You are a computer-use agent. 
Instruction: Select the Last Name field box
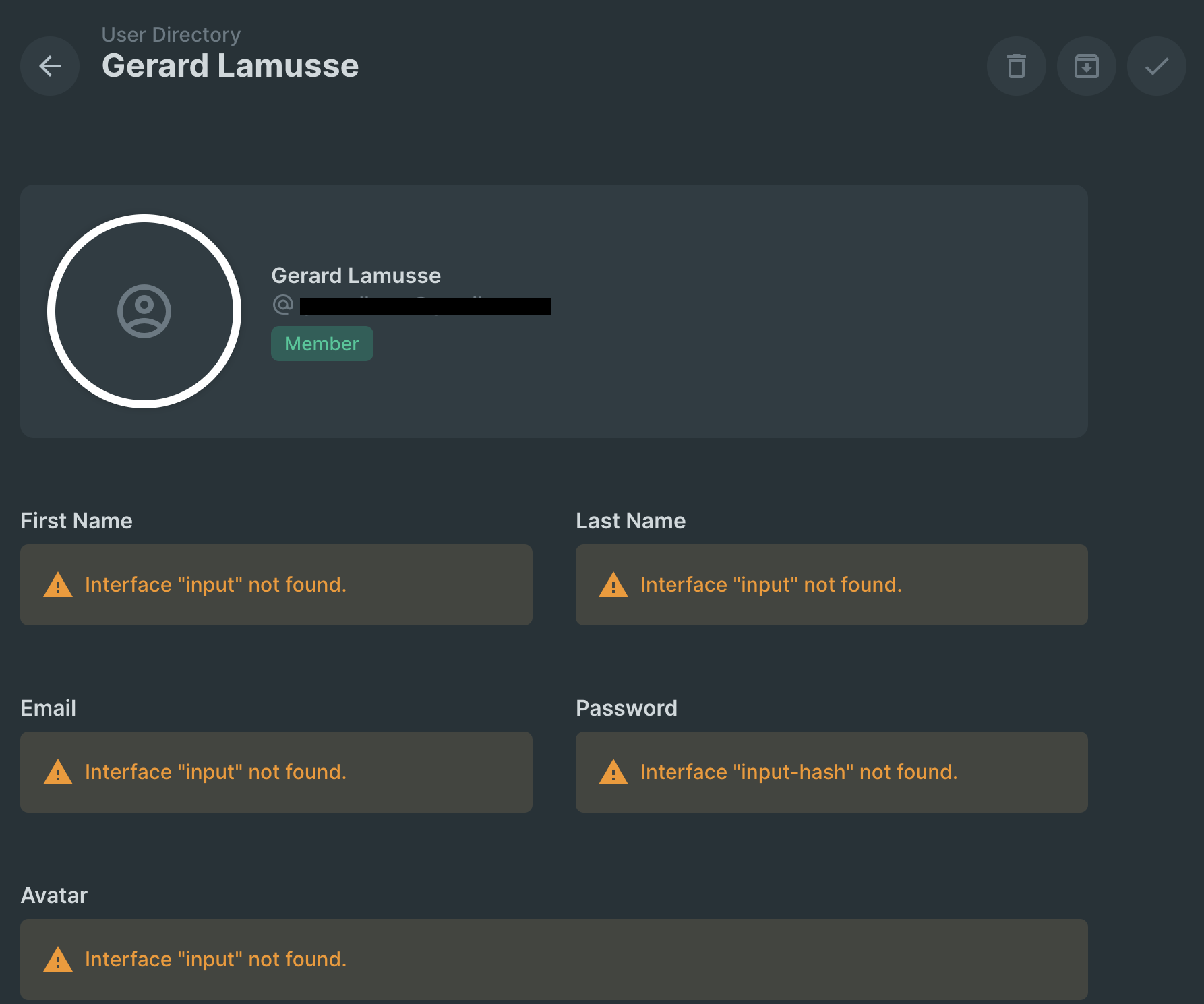click(x=832, y=585)
